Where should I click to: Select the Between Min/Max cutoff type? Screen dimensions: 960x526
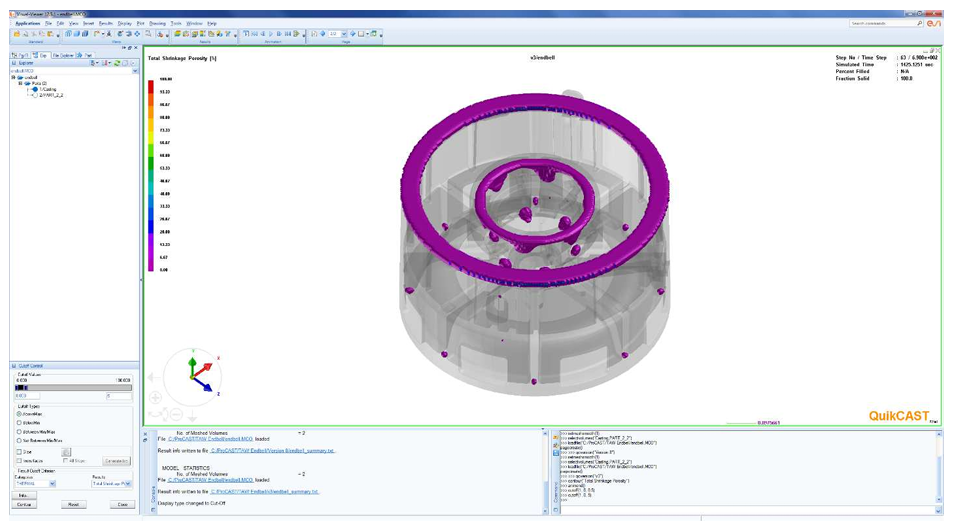(19, 432)
